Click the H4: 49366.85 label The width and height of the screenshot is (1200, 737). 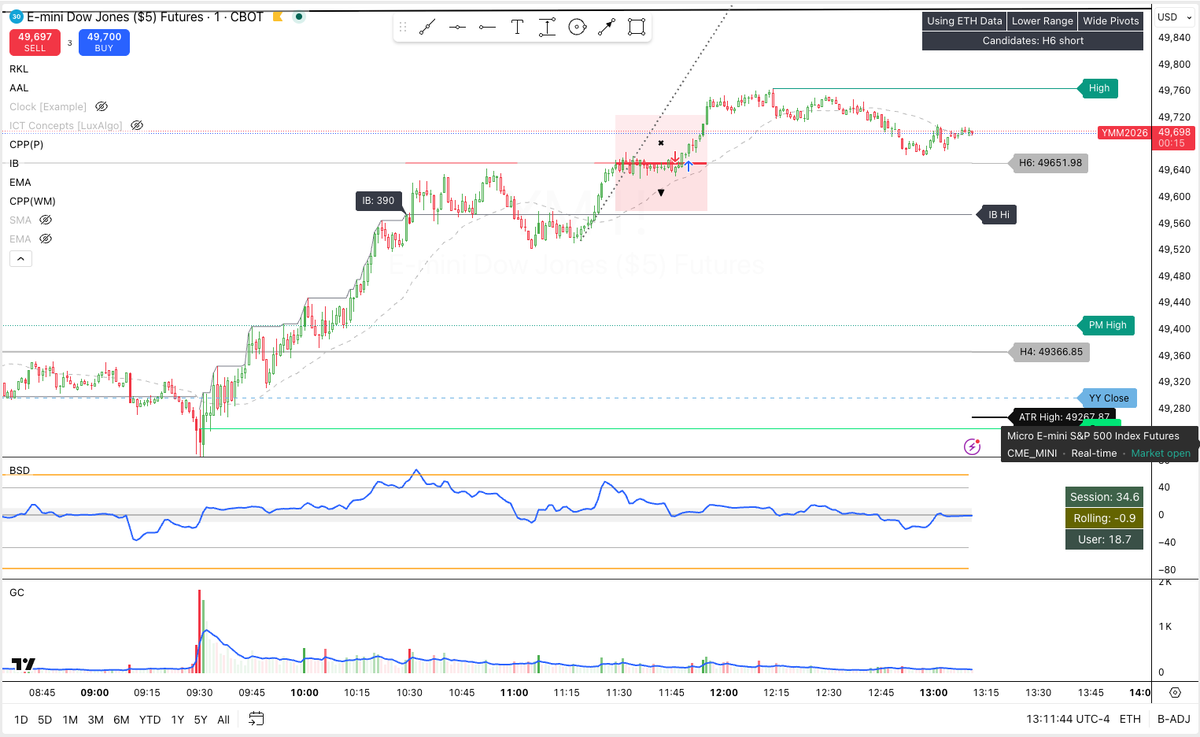coord(1050,352)
